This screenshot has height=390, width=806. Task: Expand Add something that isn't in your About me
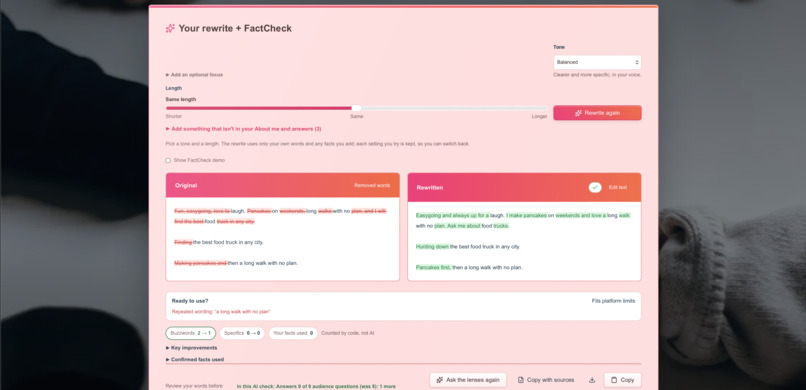pos(244,129)
